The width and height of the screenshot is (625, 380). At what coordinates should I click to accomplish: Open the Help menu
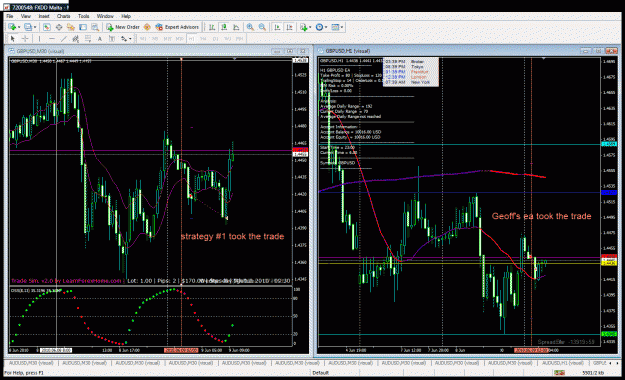(126, 16)
